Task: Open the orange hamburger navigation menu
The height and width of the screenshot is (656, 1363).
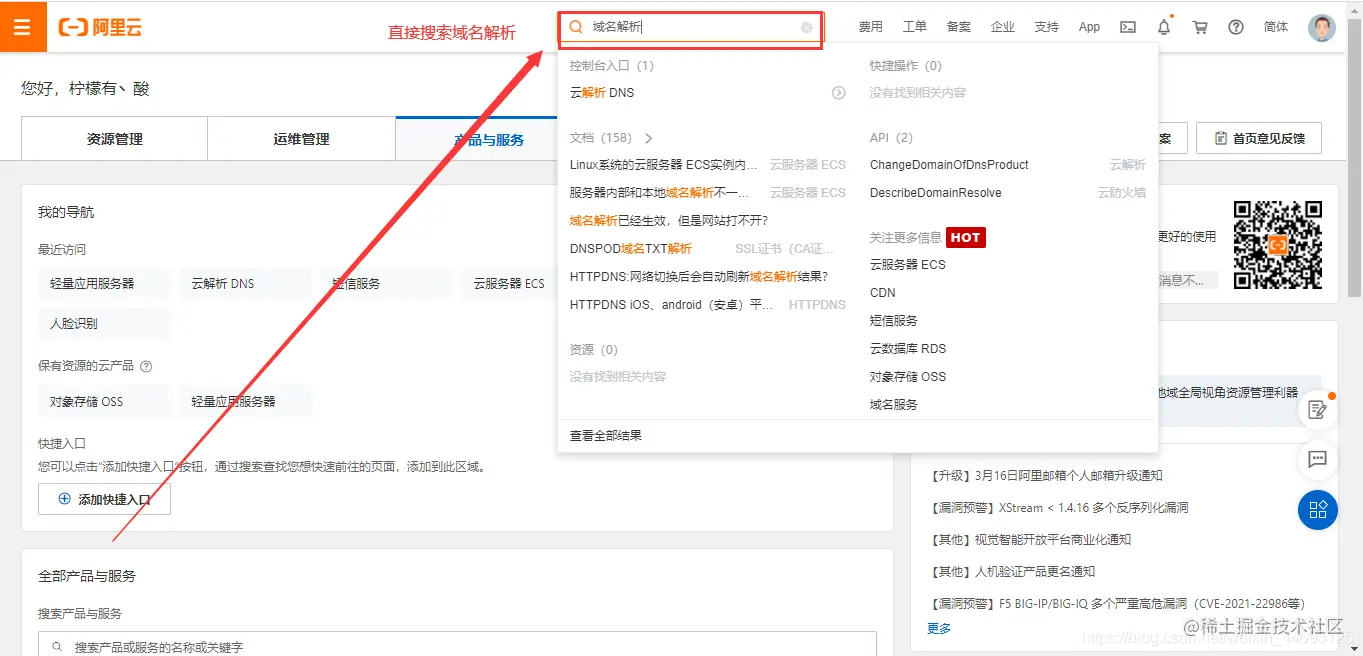Action: point(23,25)
